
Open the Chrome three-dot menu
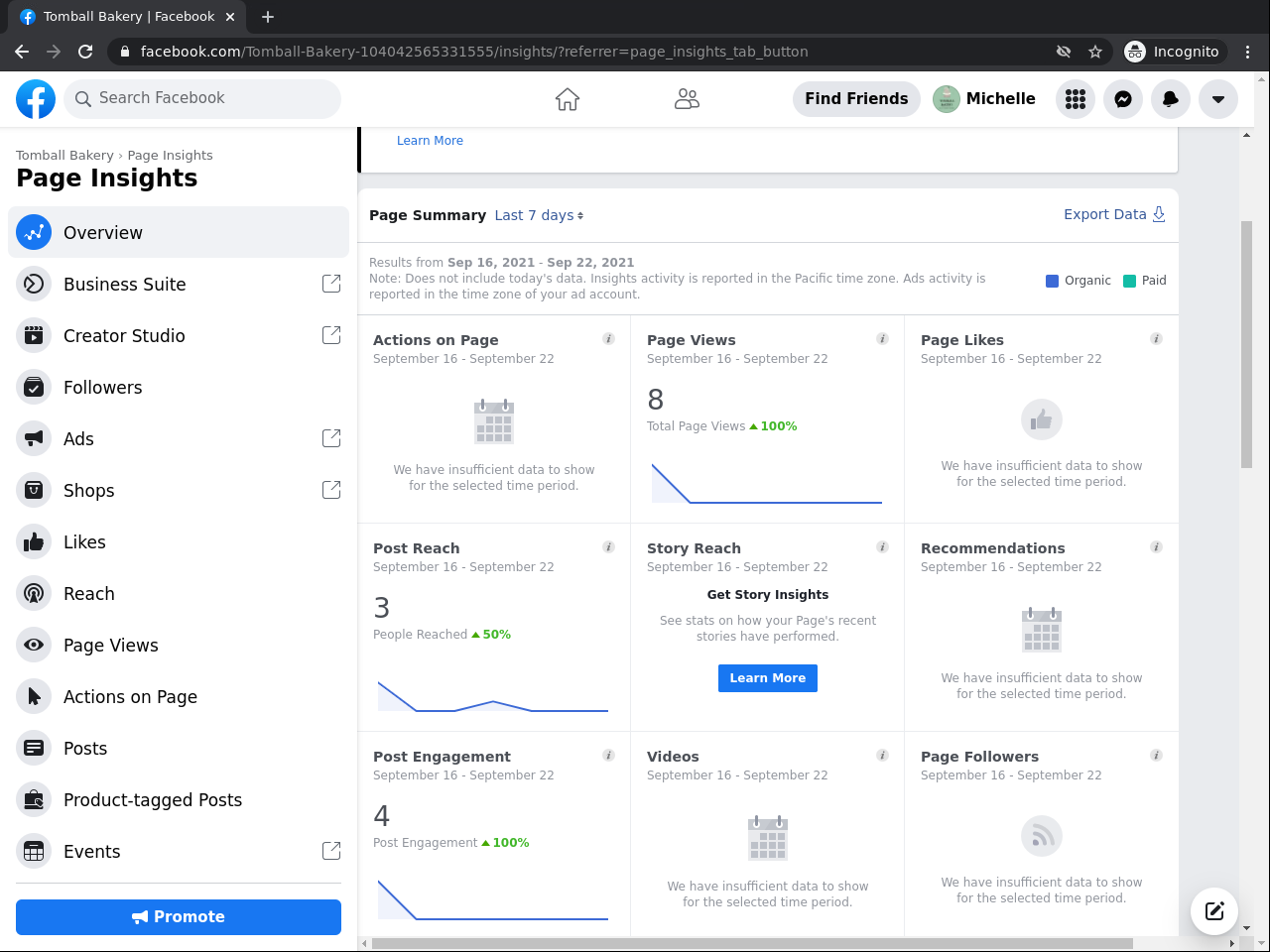pos(1248,52)
